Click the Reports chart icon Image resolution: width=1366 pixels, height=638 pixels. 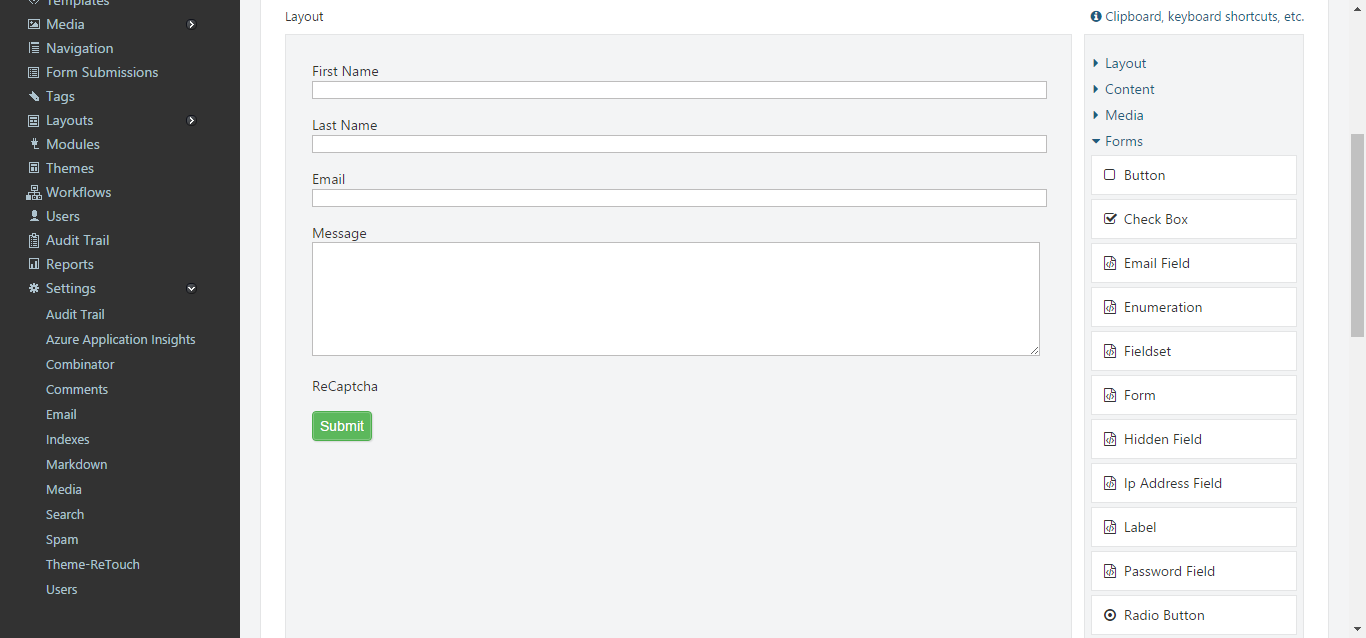click(x=34, y=264)
